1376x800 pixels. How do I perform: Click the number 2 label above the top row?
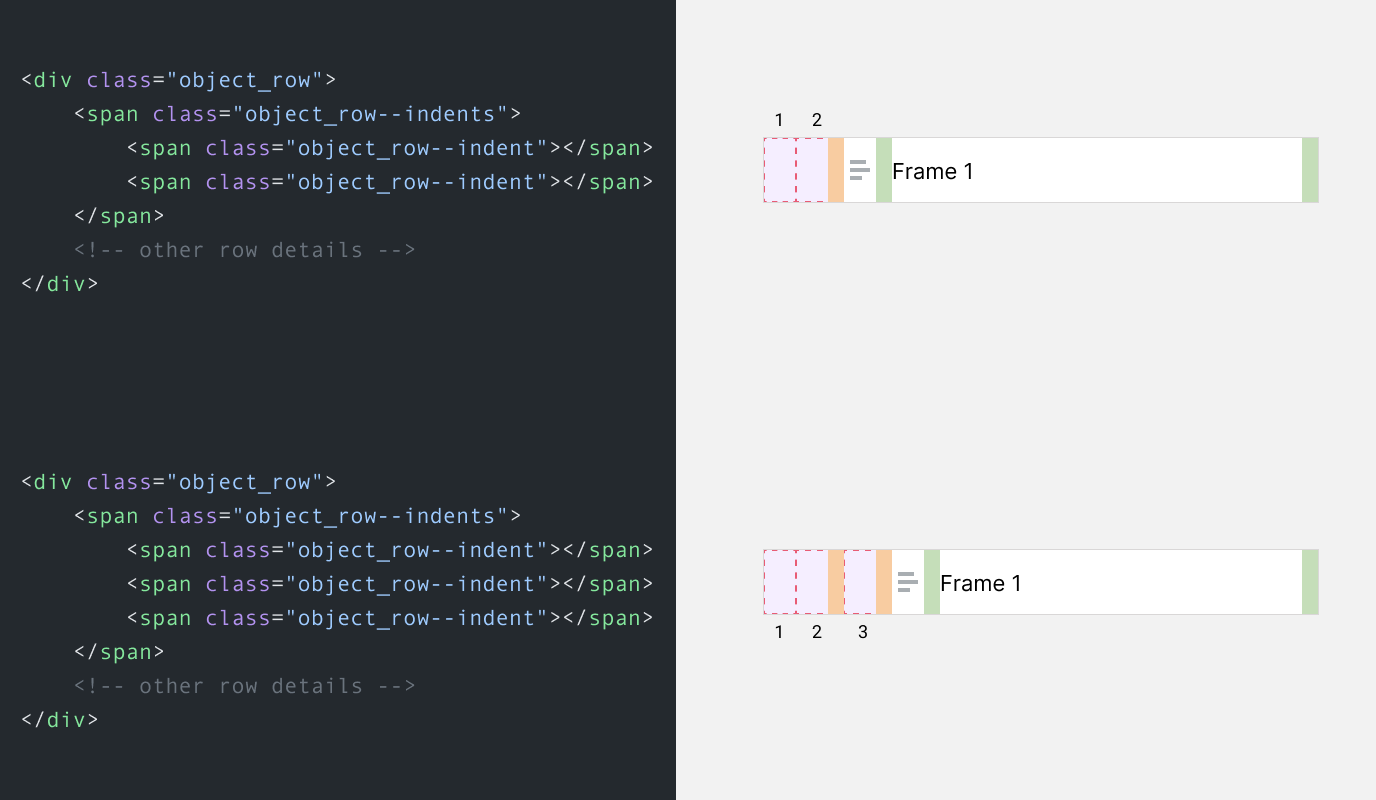click(817, 120)
